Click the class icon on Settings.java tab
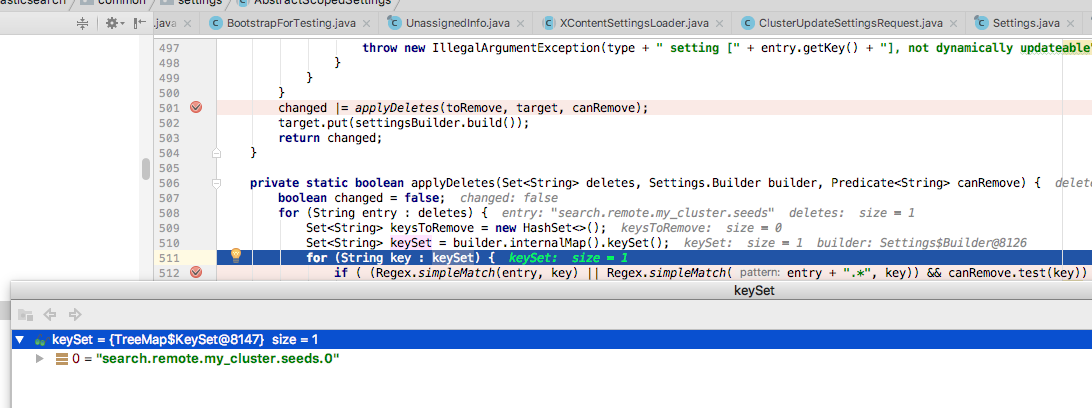 (x=982, y=24)
